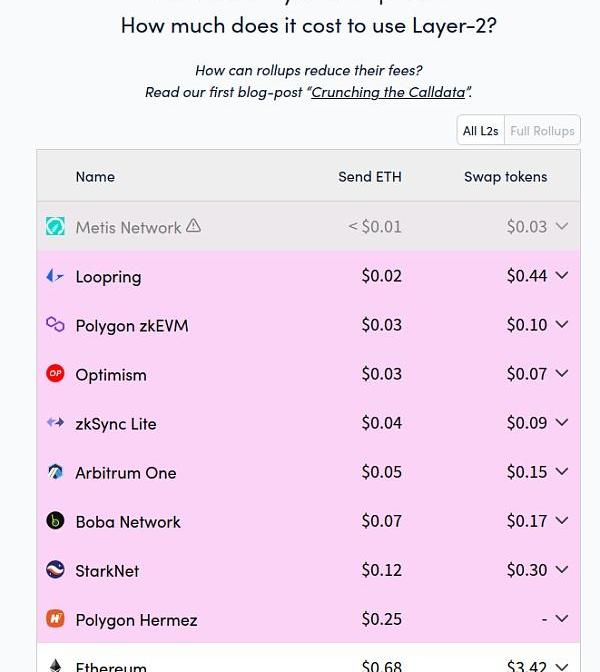Image resolution: width=600 pixels, height=672 pixels.
Task: Open the Crunching the Calldata blog link
Action: click(388, 92)
